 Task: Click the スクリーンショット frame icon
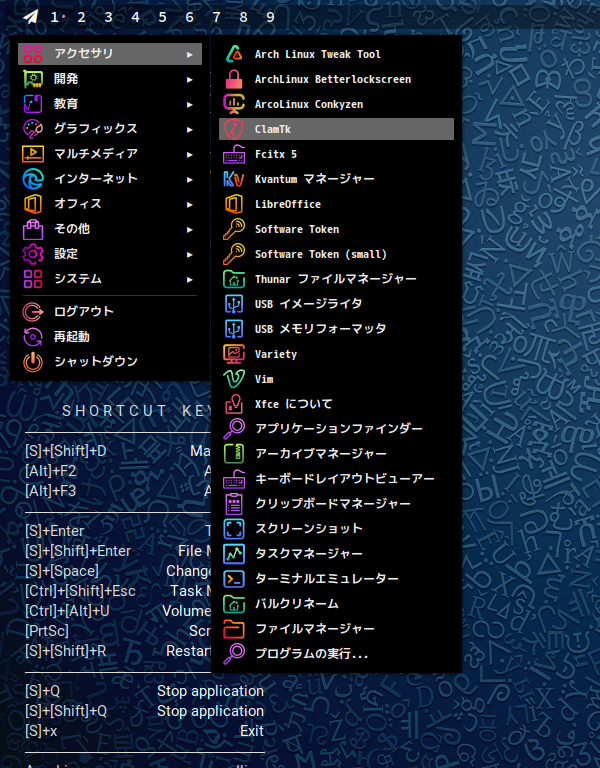[x=234, y=529]
